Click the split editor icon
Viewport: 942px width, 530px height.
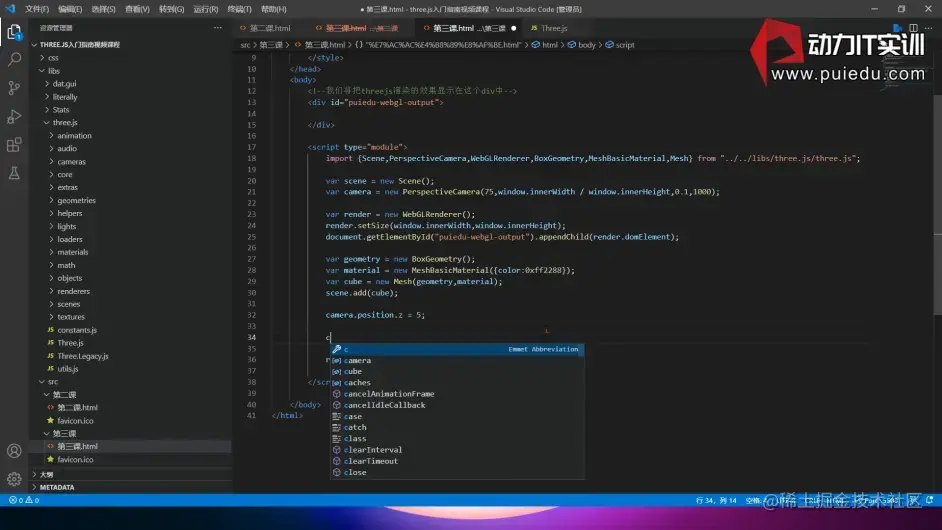[x=913, y=28]
